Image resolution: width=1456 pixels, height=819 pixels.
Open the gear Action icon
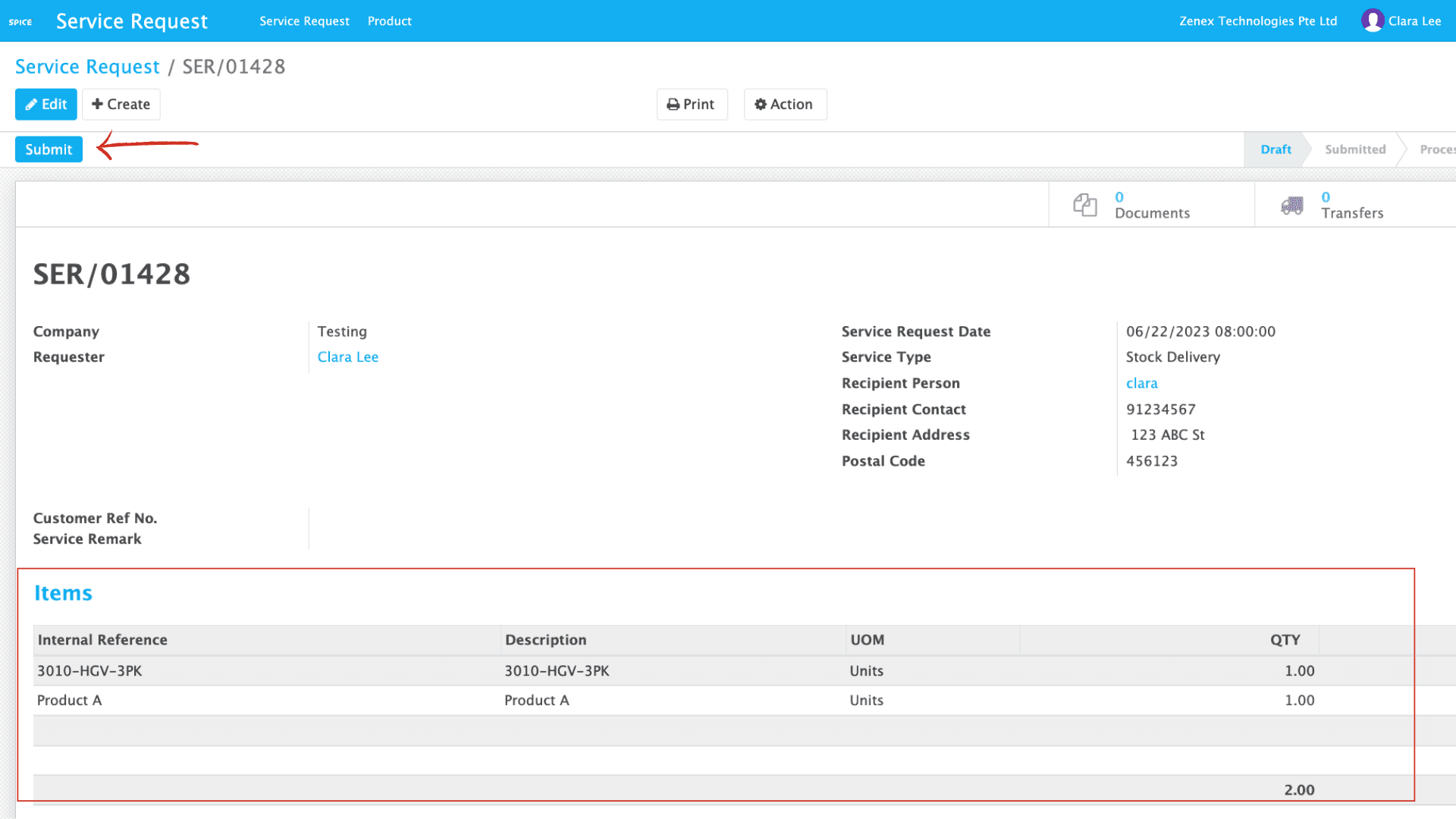pyautogui.click(x=761, y=104)
